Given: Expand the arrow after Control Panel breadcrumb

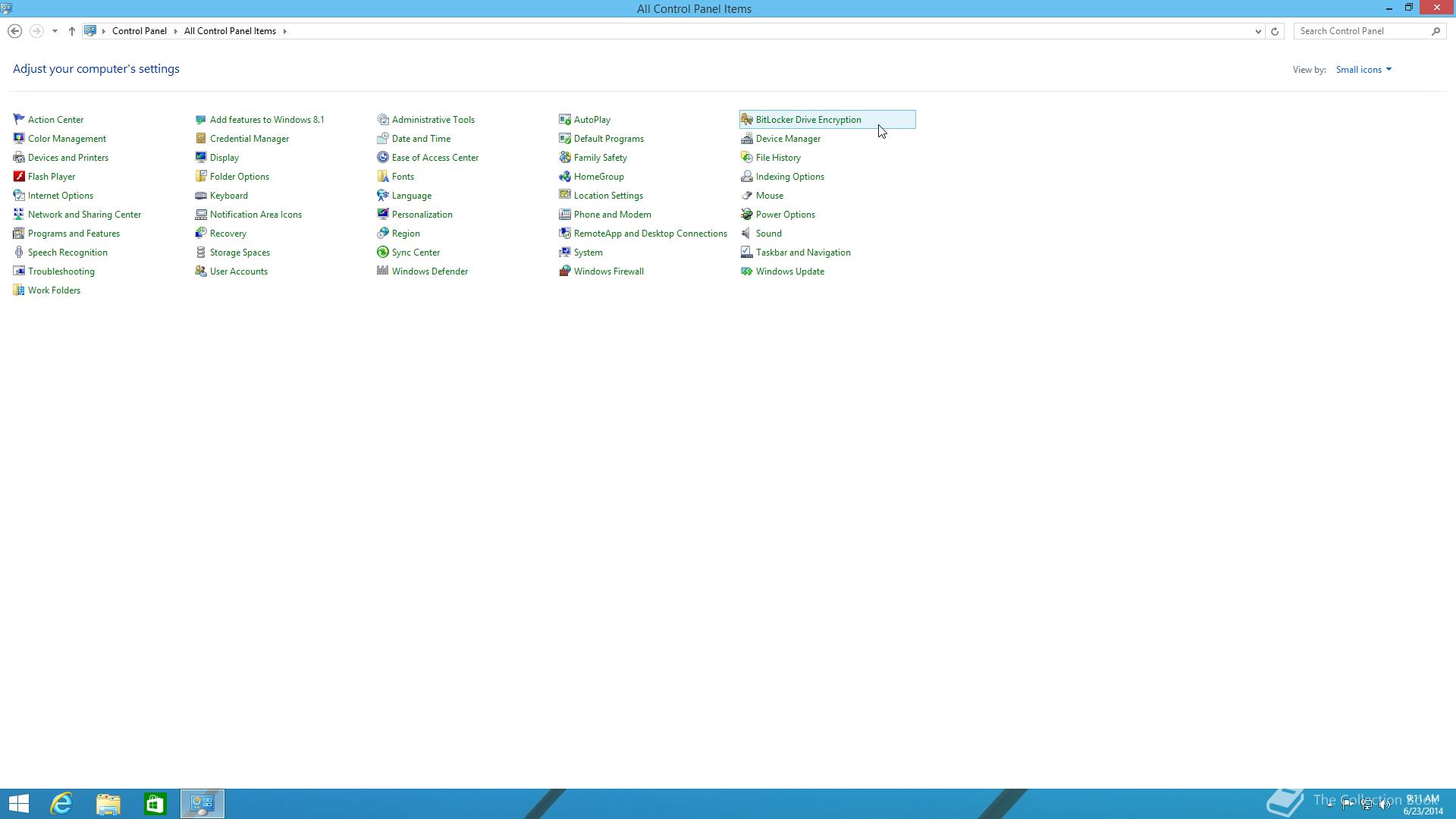Looking at the screenshot, I should point(175,31).
